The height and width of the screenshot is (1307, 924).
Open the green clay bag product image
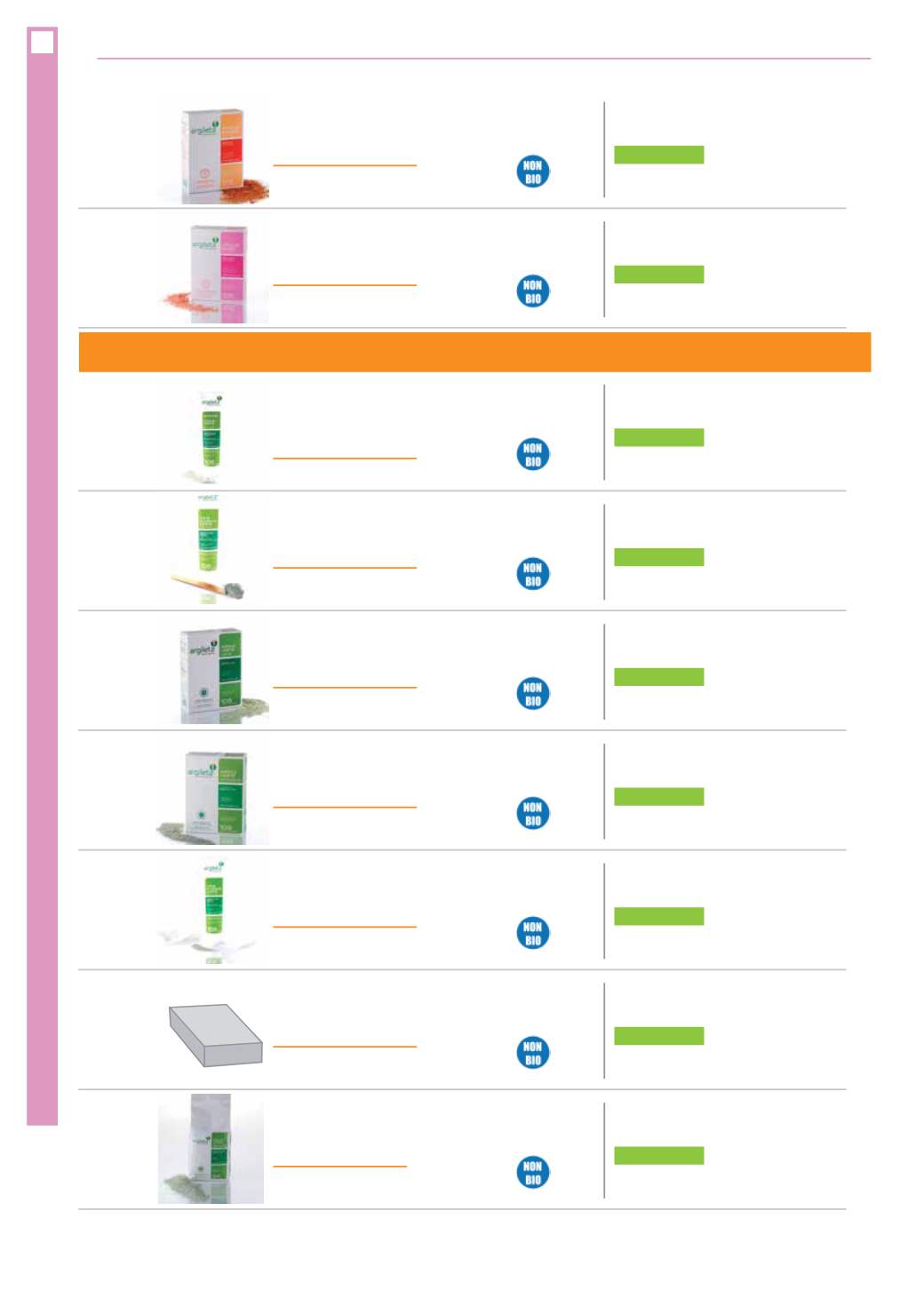point(211,1149)
